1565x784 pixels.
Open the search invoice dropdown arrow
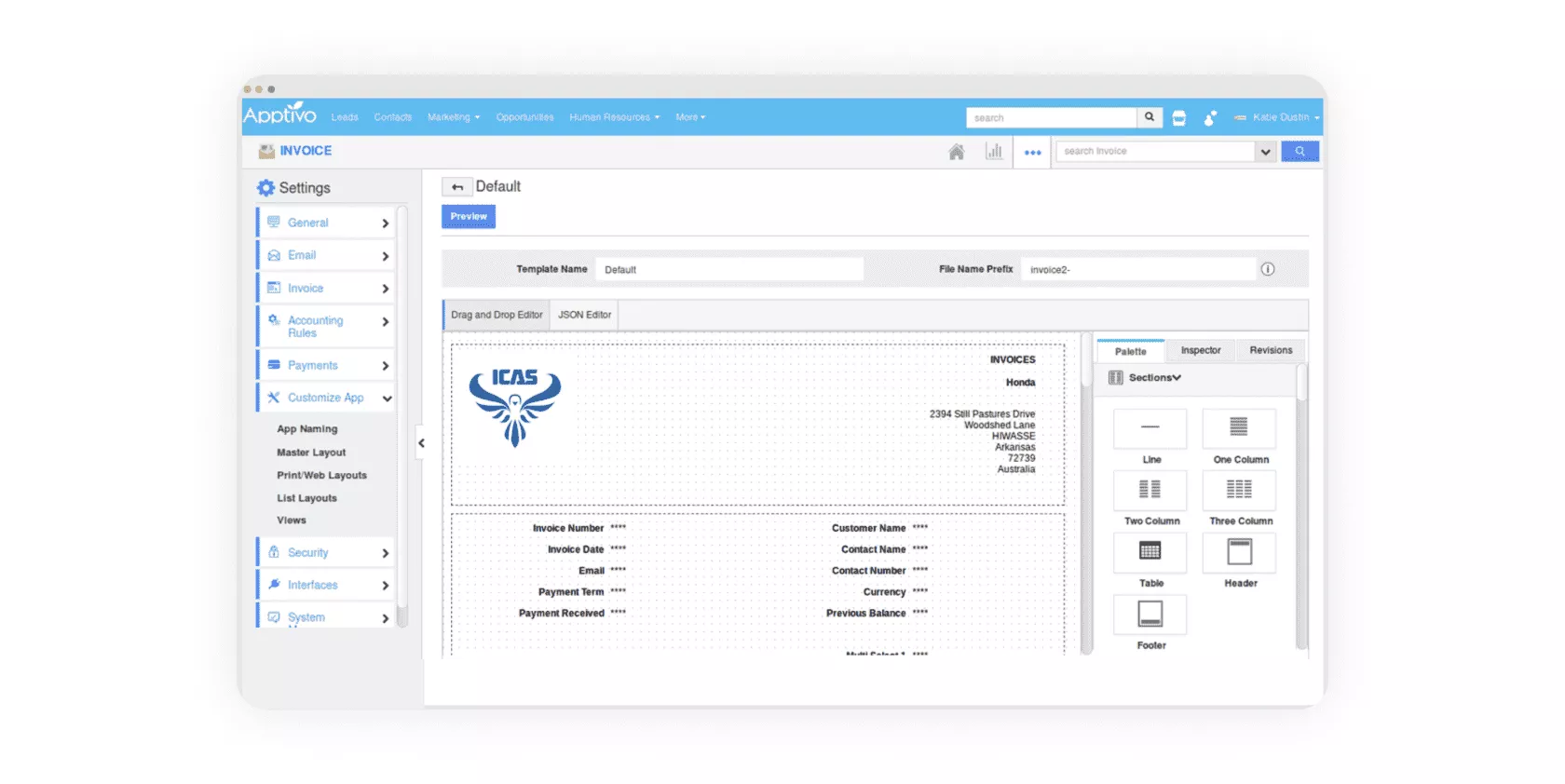1265,152
